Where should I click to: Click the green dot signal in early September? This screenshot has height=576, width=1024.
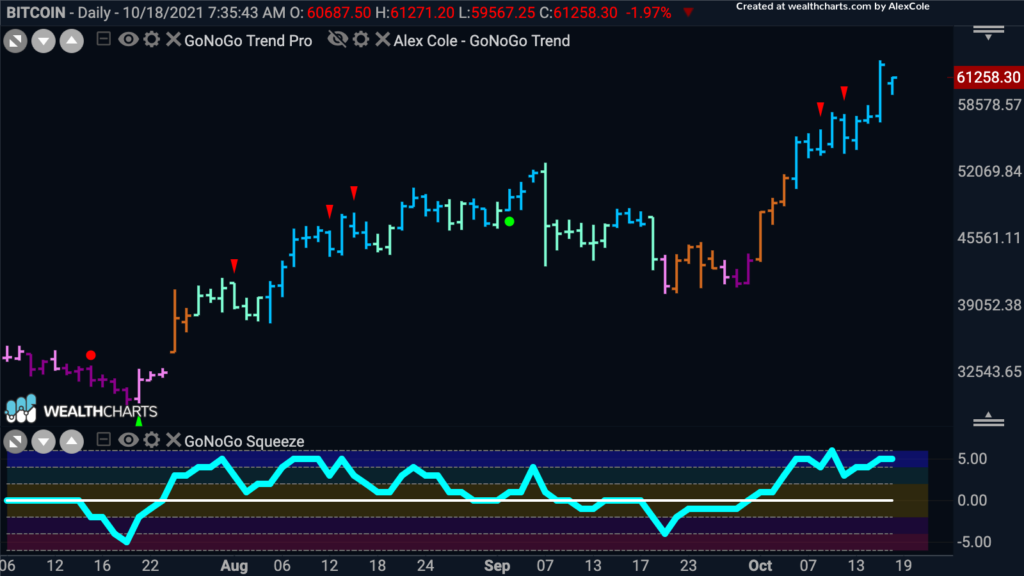[509, 222]
